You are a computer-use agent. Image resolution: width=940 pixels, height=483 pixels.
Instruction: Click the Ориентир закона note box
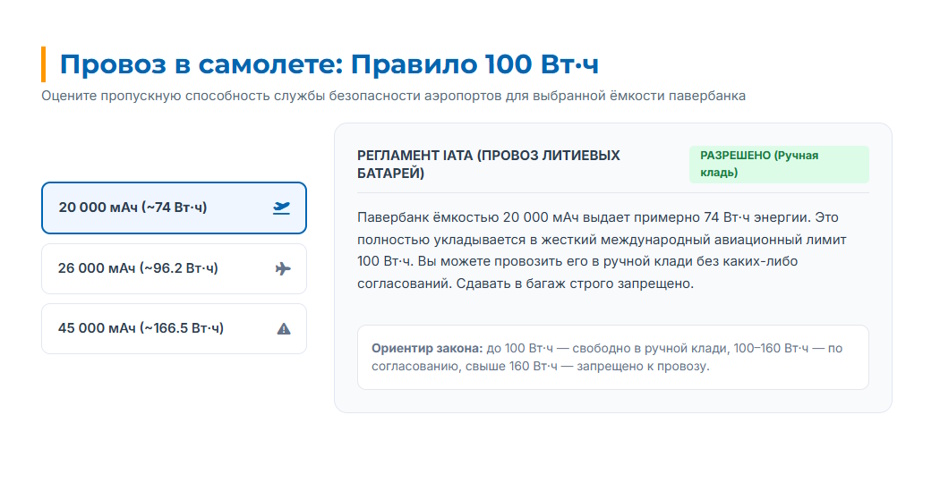click(613, 357)
